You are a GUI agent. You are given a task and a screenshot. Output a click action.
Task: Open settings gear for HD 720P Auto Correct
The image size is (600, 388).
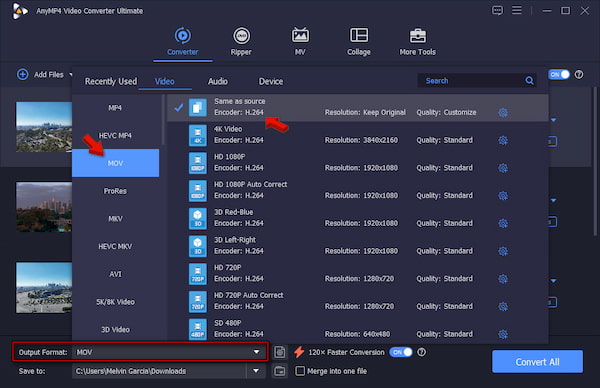pos(503,306)
